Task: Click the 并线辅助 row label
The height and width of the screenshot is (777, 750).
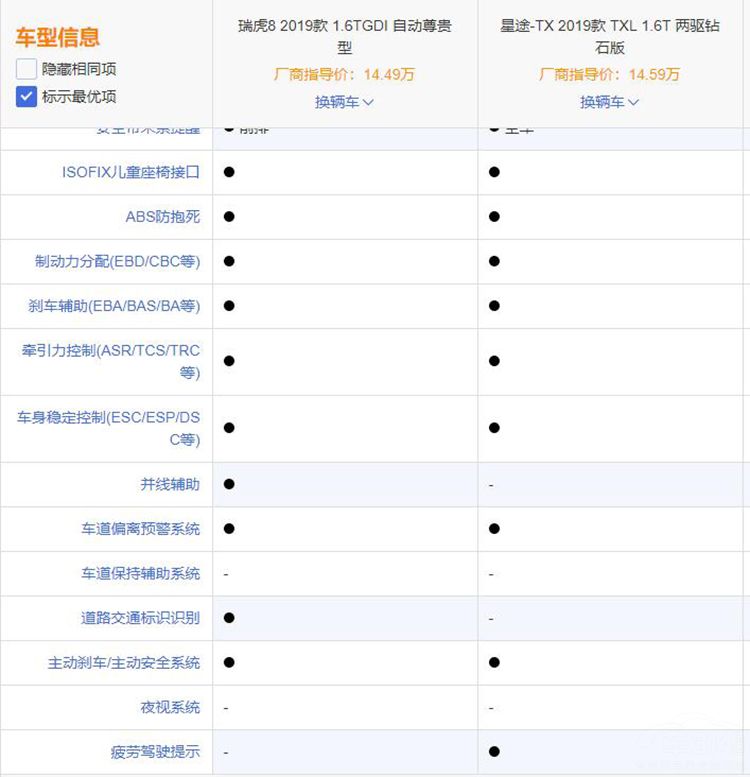Action: 169,484
